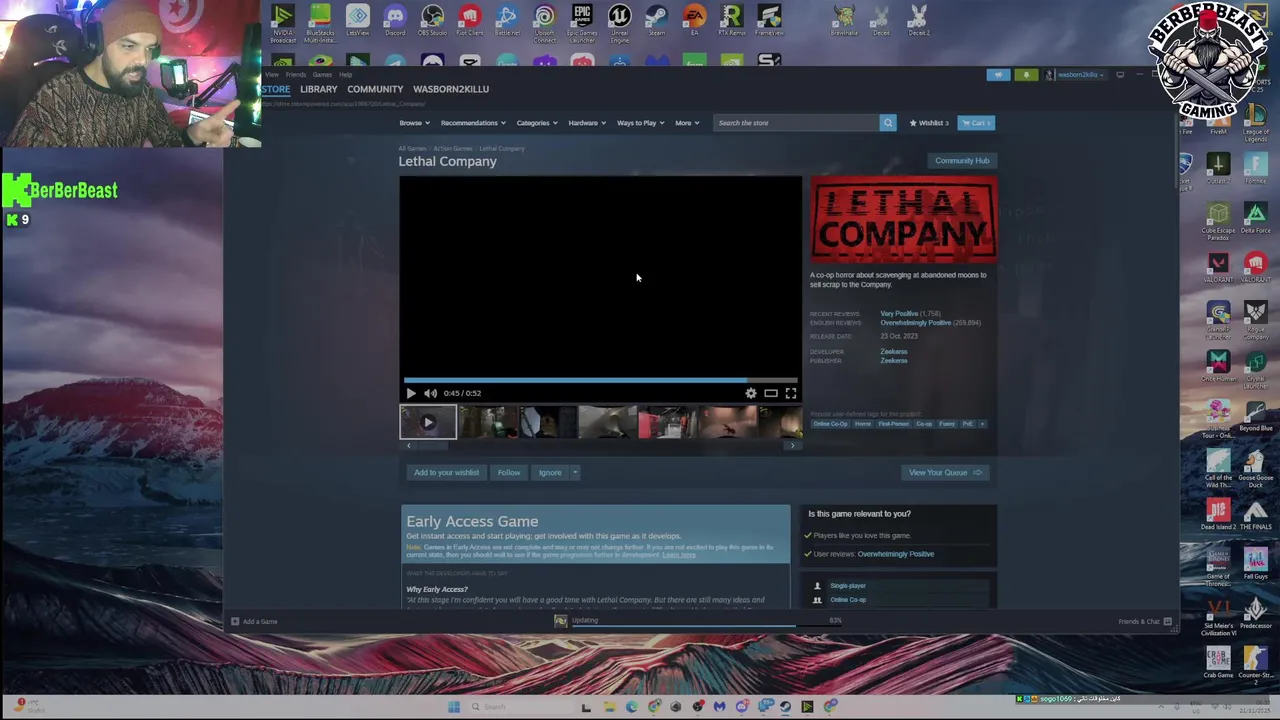Open the EA app desktop icon
This screenshot has width=1280, height=720.
click(694, 20)
